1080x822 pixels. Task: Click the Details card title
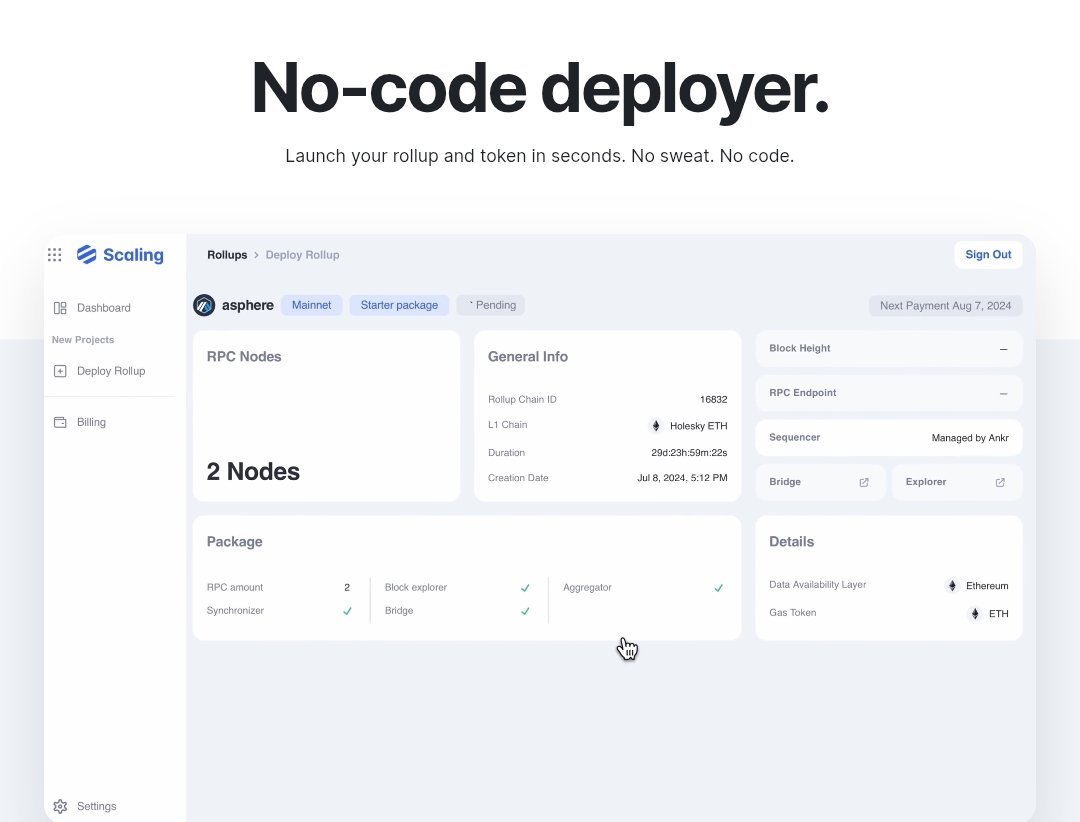pos(791,542)
